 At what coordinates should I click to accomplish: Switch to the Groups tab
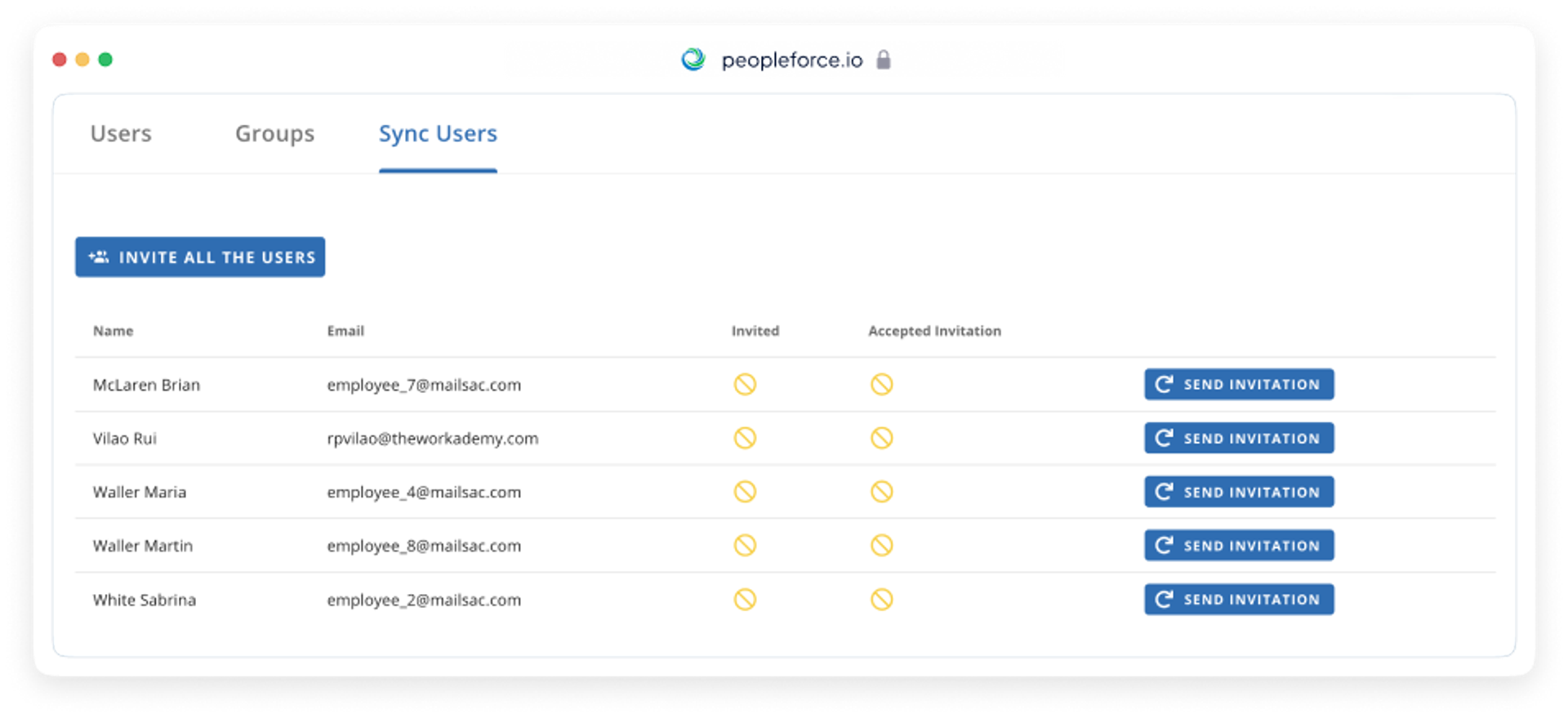[274, 133]
